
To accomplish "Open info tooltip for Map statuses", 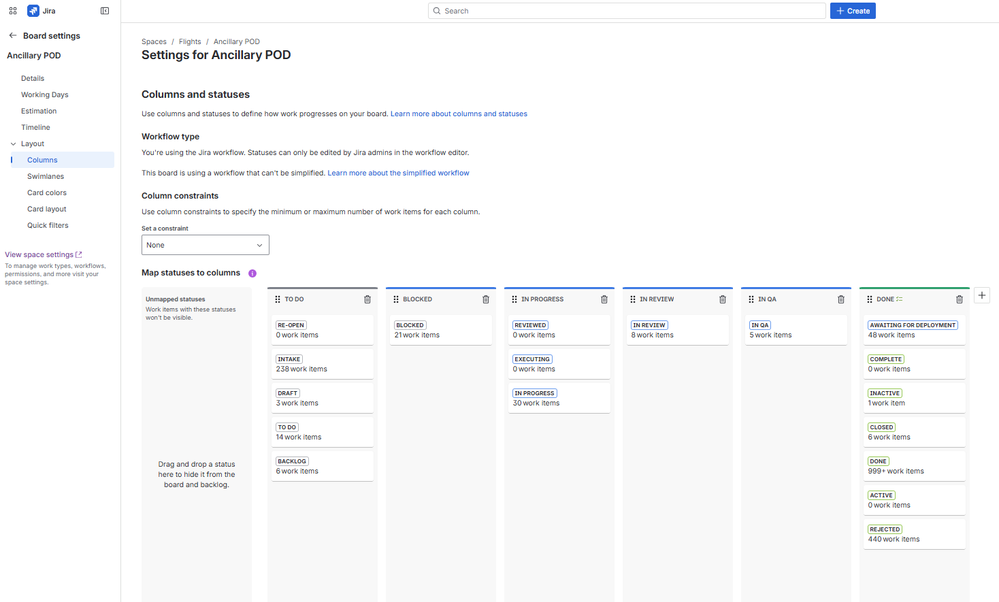I will pos(252,273).
